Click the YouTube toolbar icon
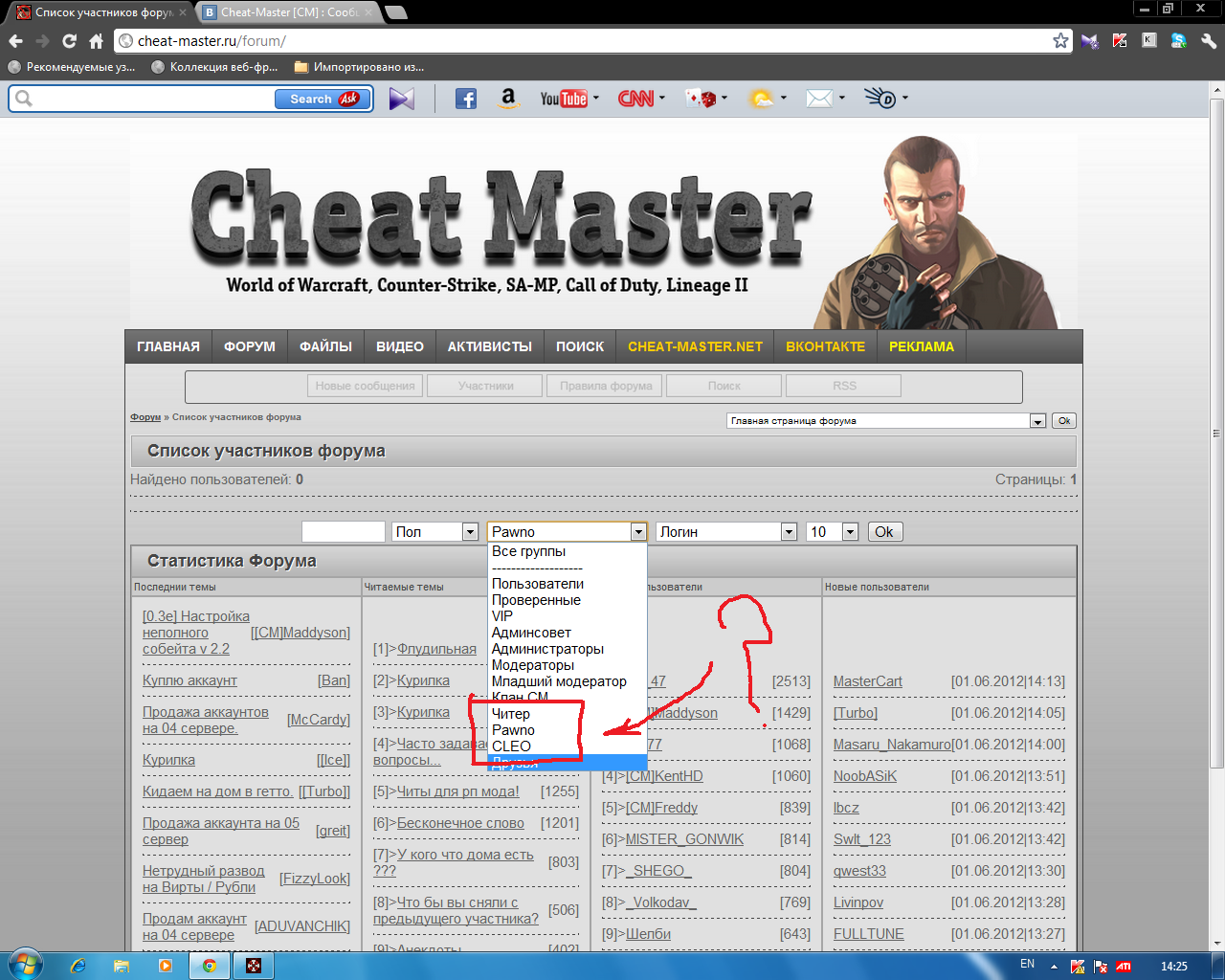Image resolution: width=1225 pixels, height=980 pixels. pyautogui.click(x=564, y=99)
